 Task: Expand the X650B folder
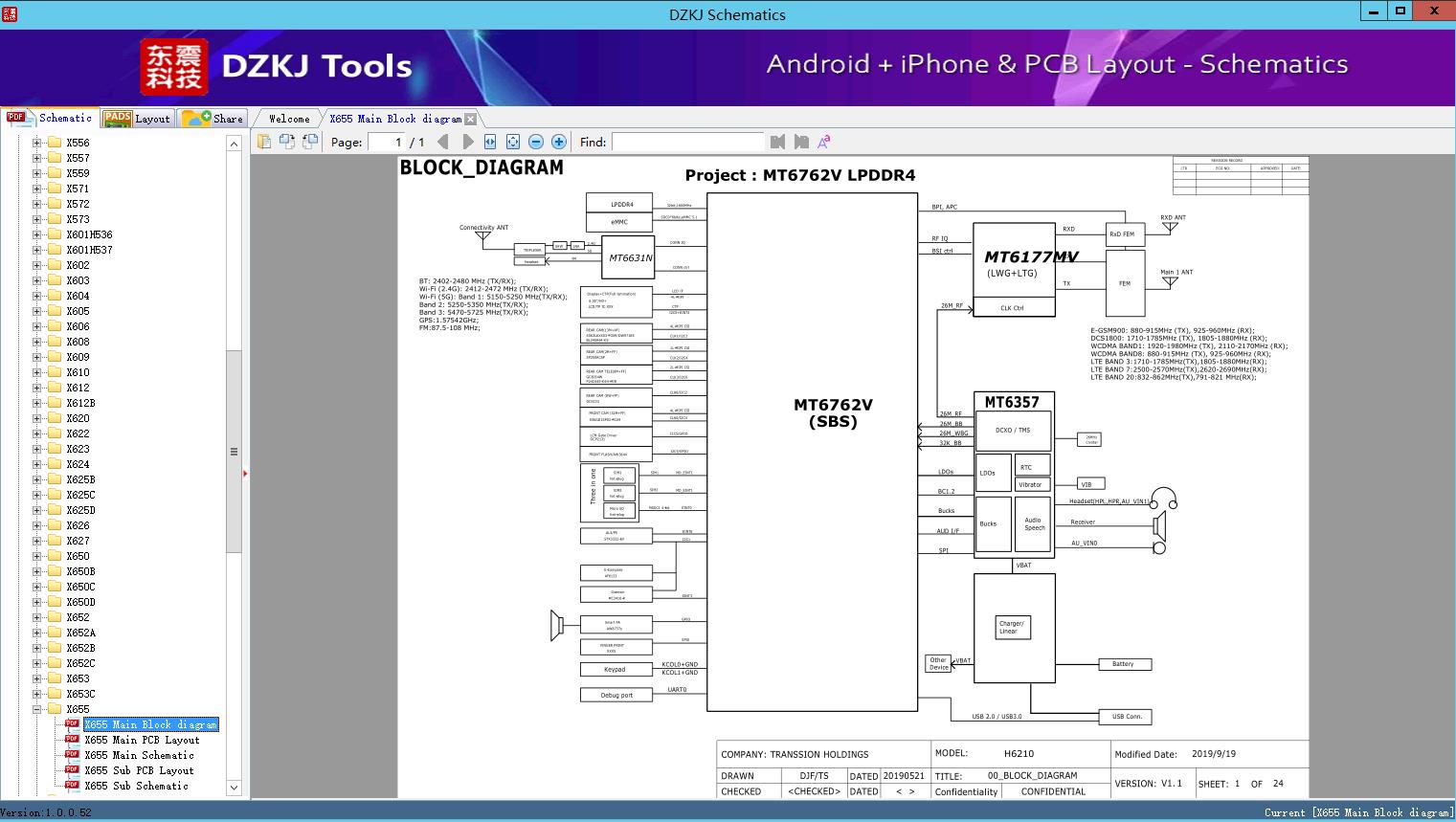34,570
